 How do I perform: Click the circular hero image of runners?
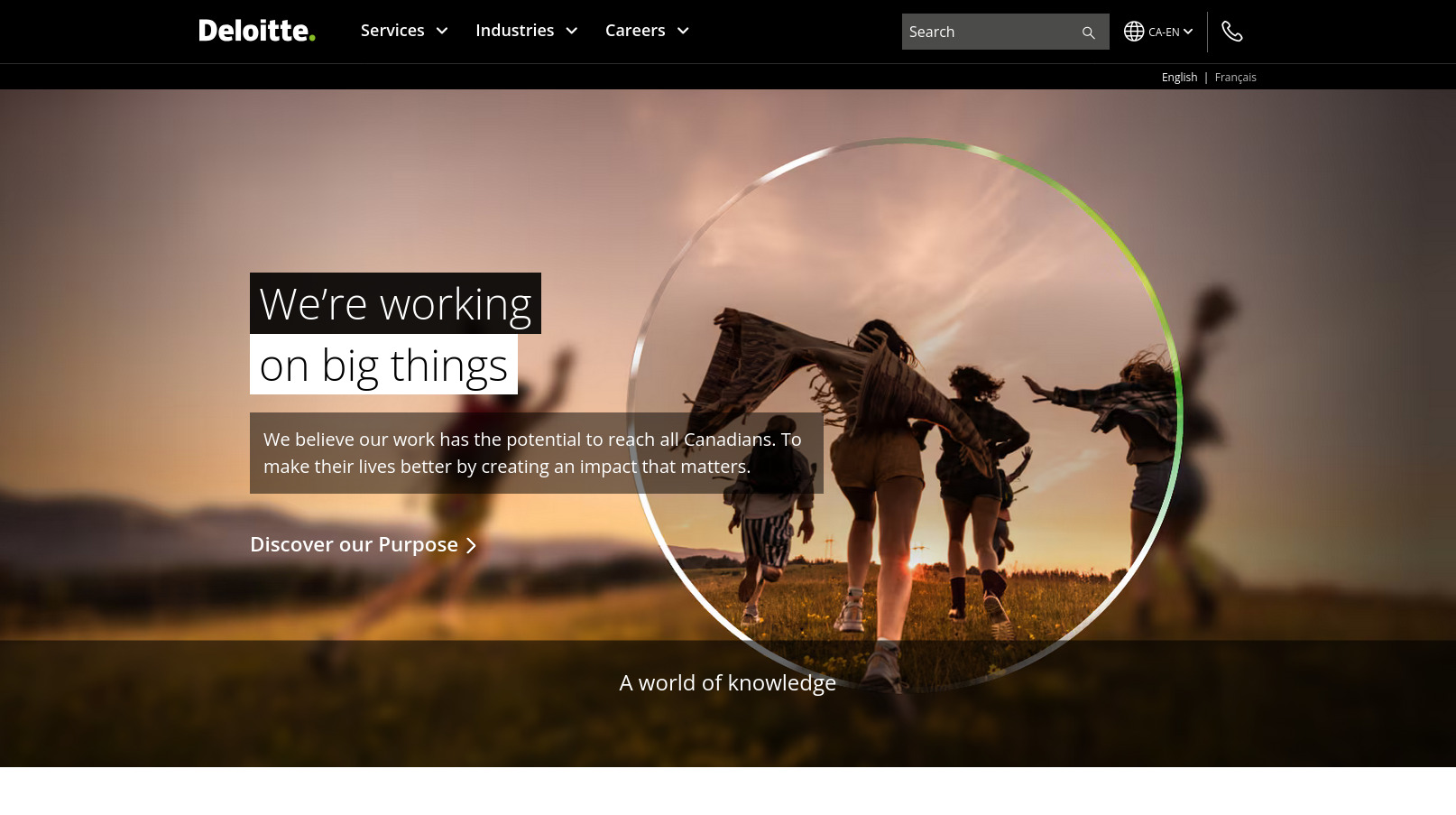(904, 415)
